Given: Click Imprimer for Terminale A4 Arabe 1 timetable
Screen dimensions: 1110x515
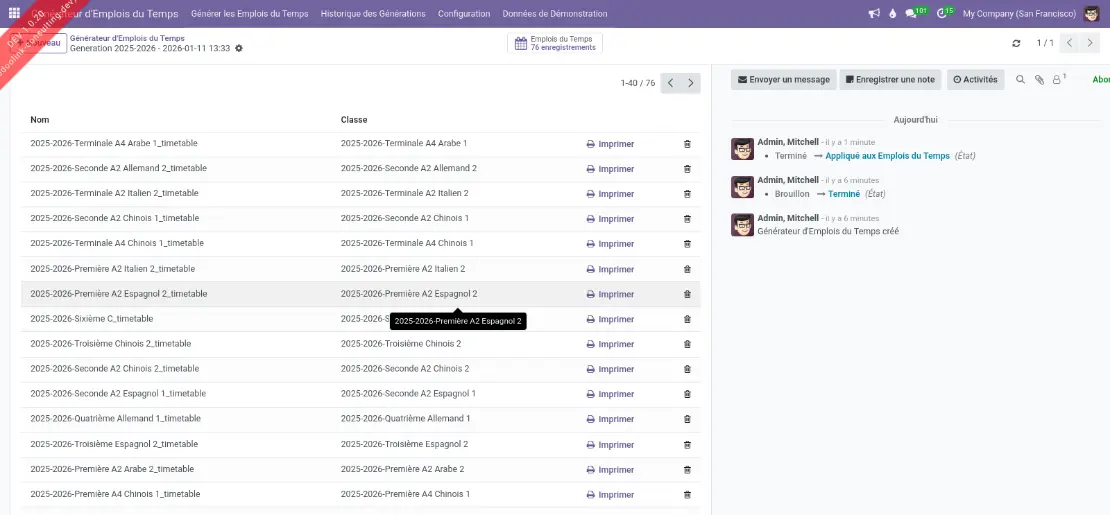Looking at the screenshot, I should click(610, 144).
